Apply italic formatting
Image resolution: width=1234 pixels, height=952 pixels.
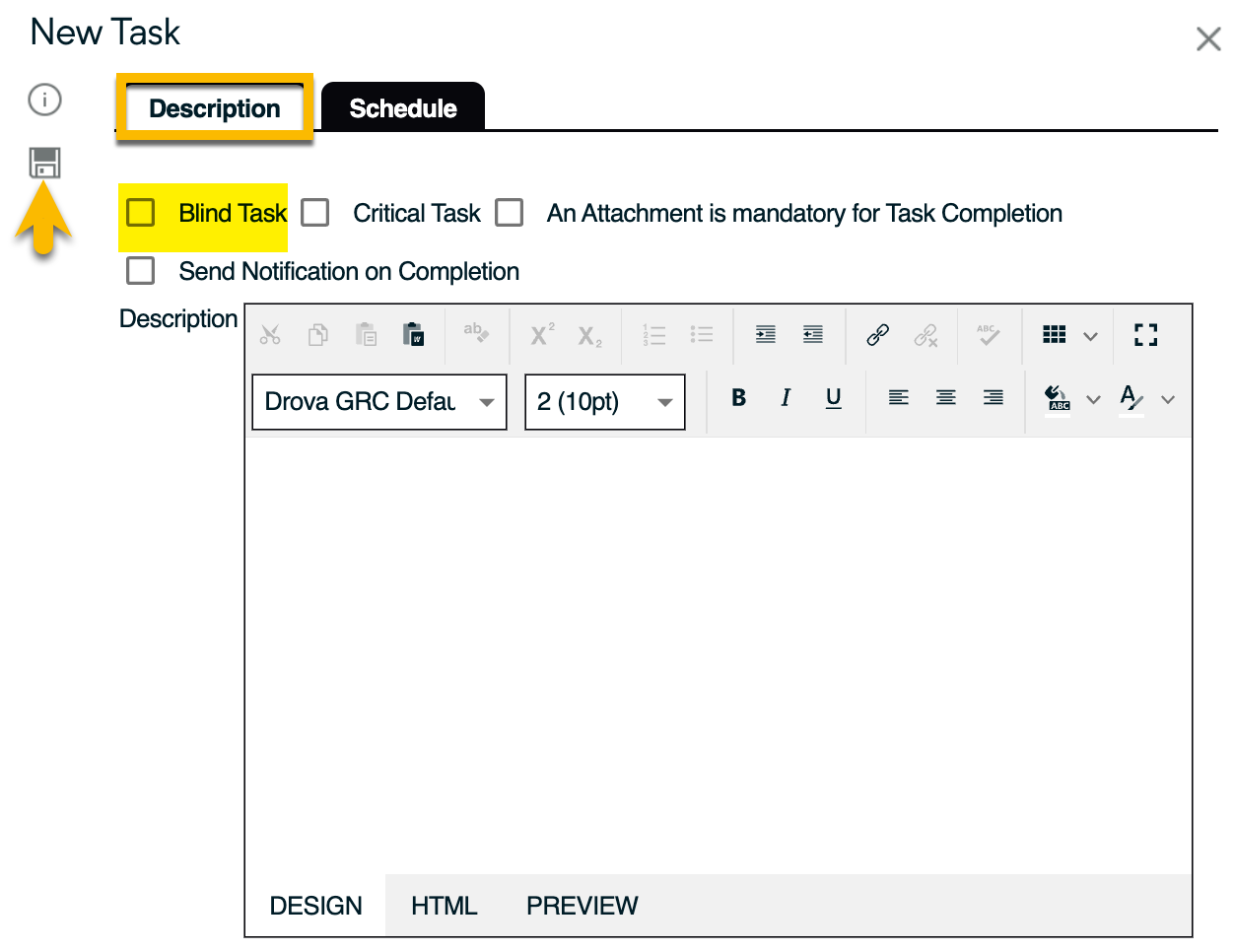[x=786, y=398]
